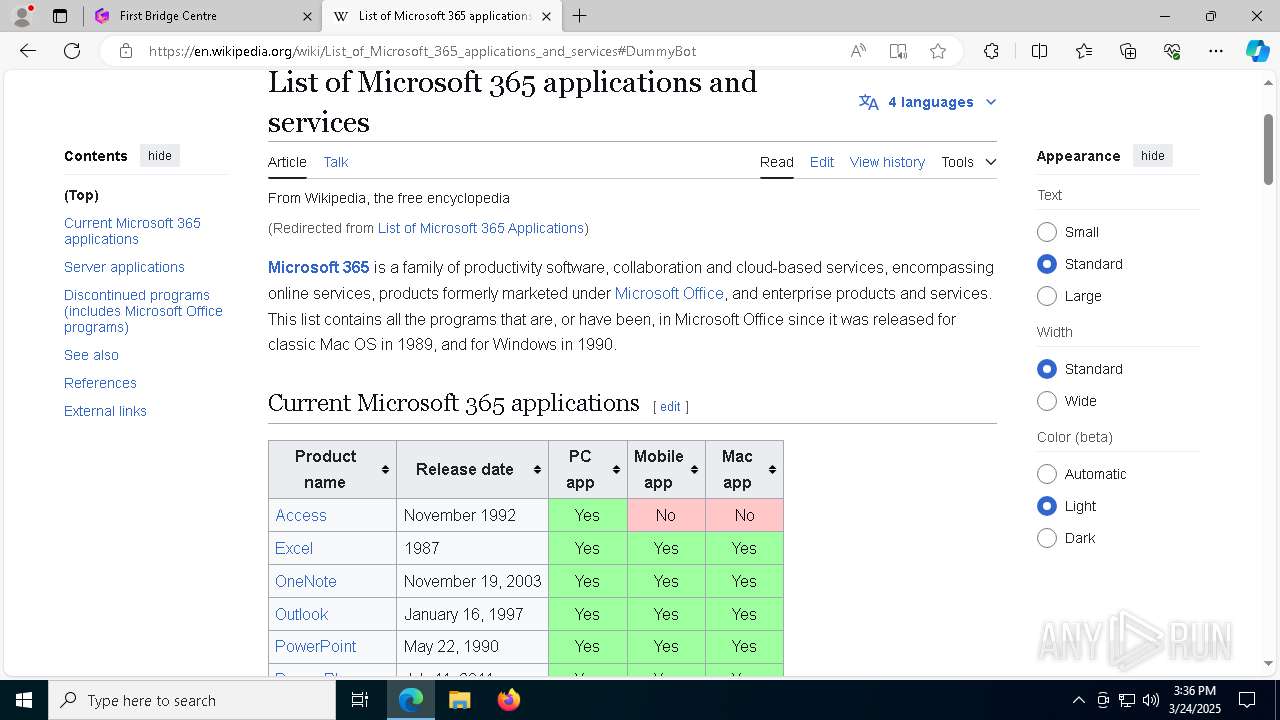This screenshot has width=1280, height=720.
Task: Open Read aloud from the address bar
Action: click(x=858, y=51)
